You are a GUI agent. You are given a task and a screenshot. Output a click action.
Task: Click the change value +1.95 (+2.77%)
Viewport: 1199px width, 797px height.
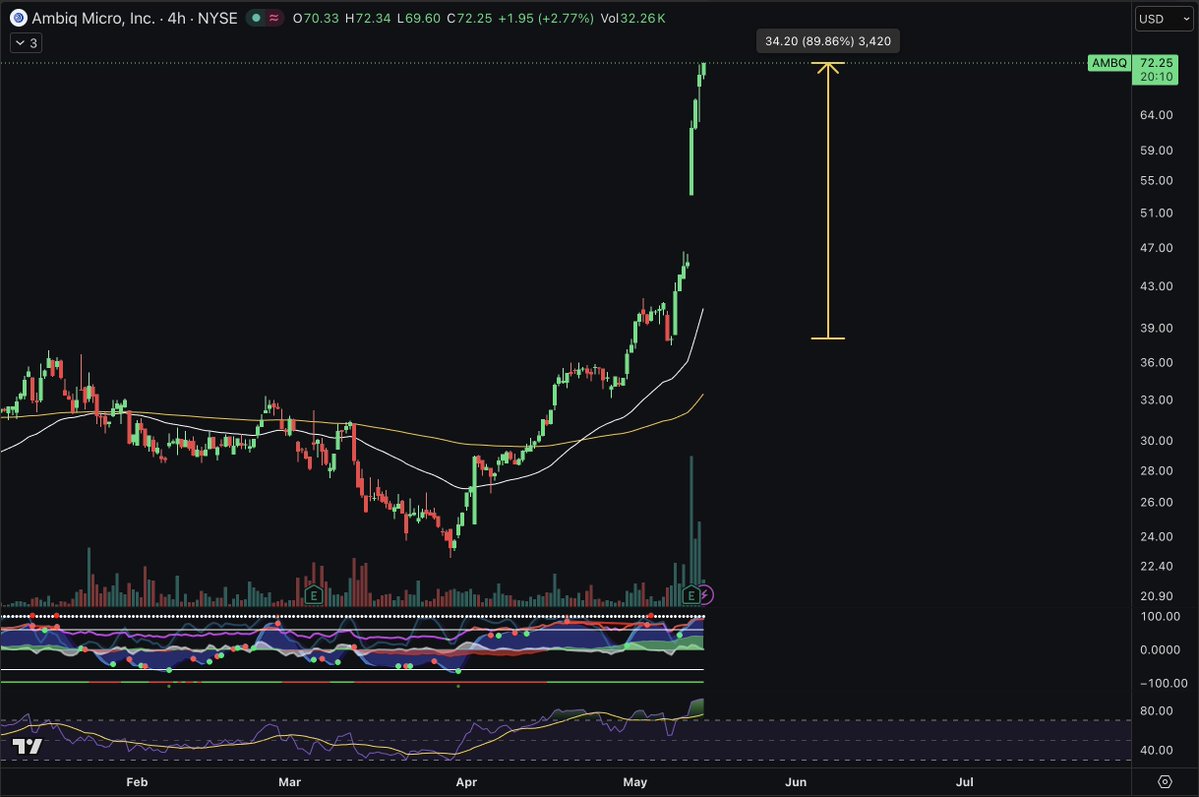pyautogui.click(x=546, y=18)
